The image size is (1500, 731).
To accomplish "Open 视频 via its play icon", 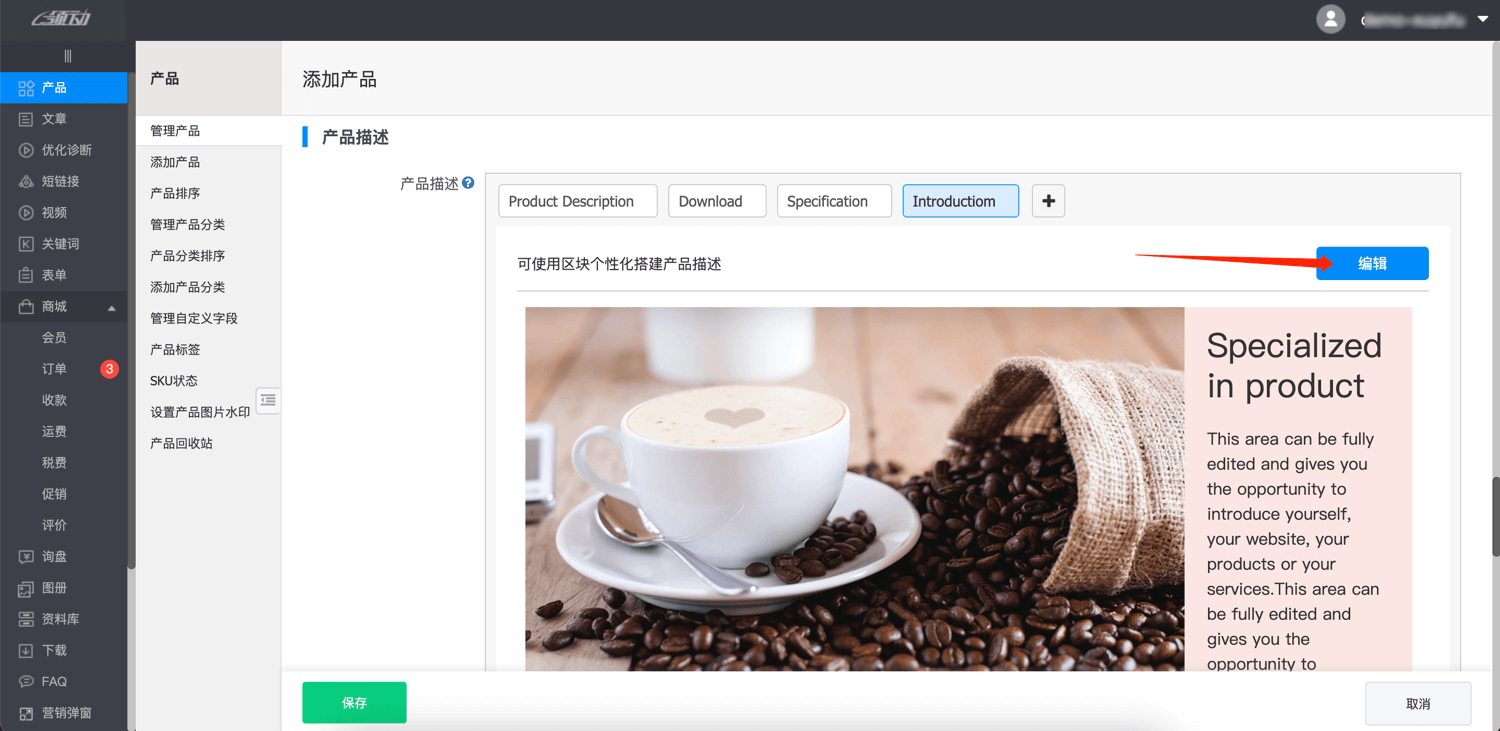I will (x=26, y=213).
